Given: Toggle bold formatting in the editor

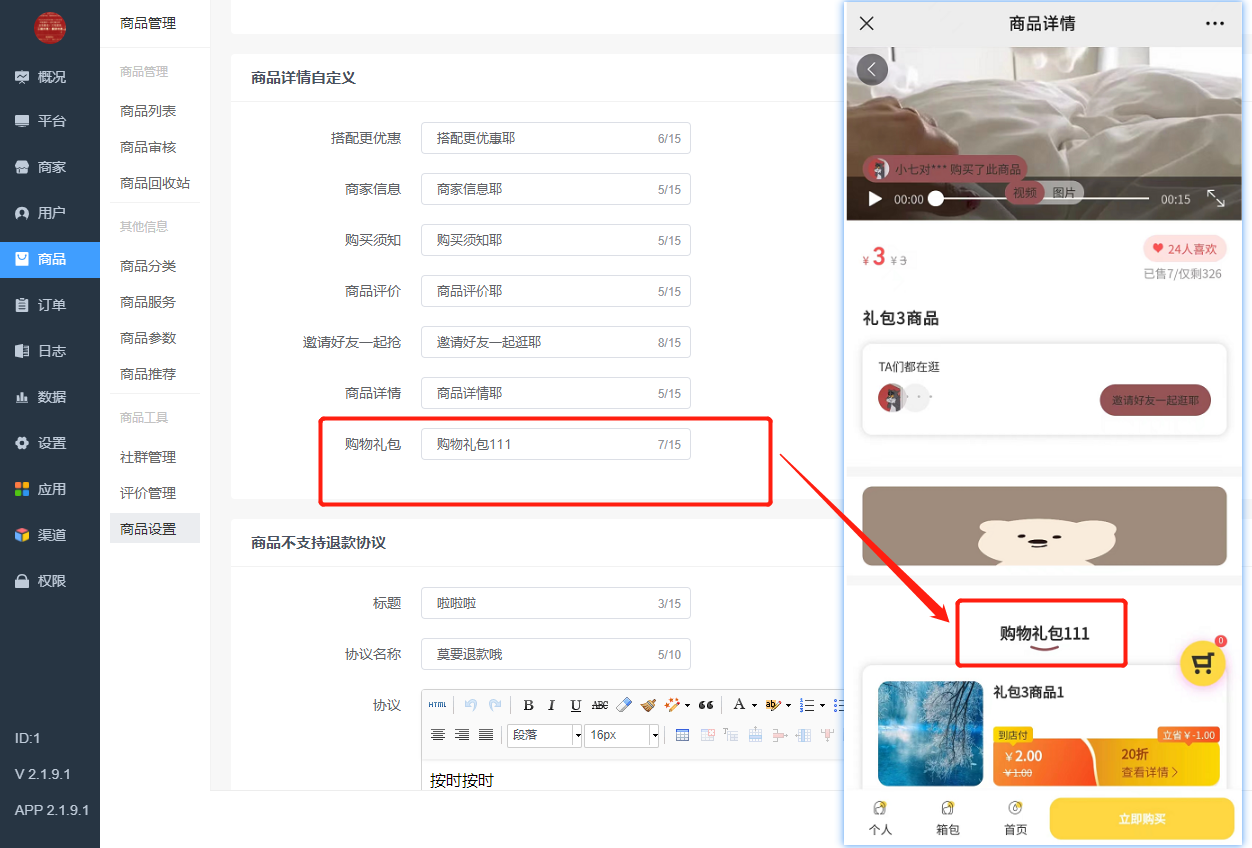Looking at the screenshot, I should 528,705.
